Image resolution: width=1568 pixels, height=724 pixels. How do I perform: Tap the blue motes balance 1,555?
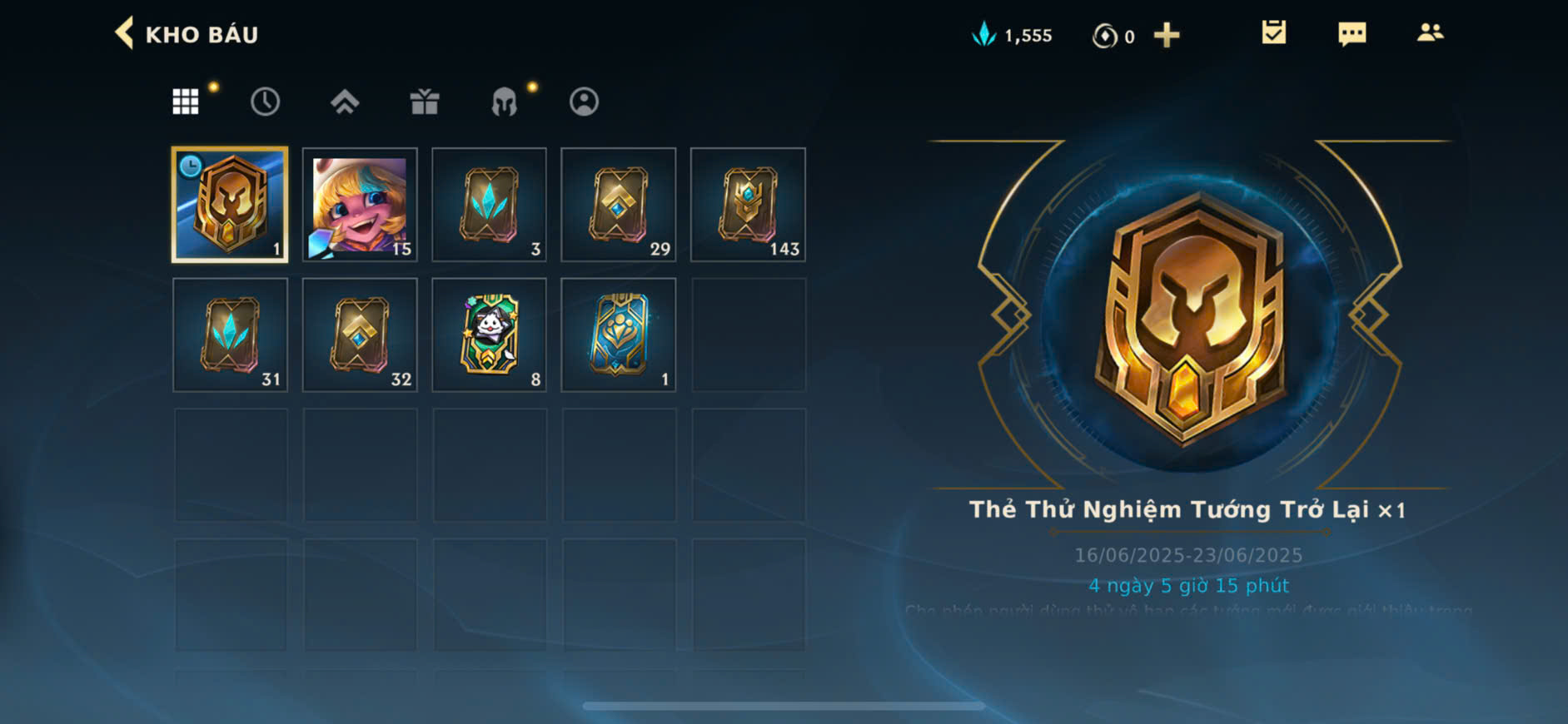[1012, 35]
